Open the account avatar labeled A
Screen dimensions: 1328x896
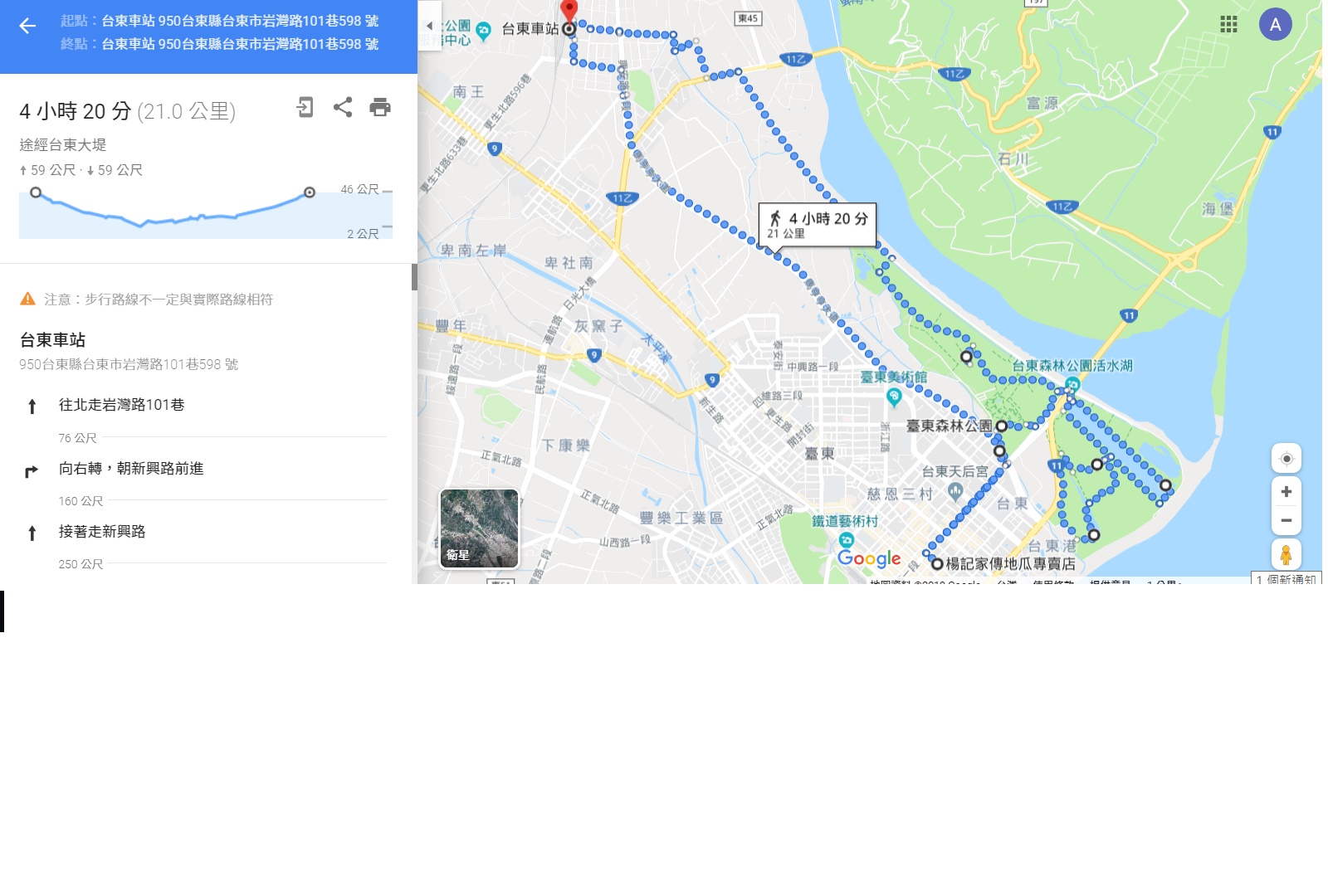point(1276,25)
